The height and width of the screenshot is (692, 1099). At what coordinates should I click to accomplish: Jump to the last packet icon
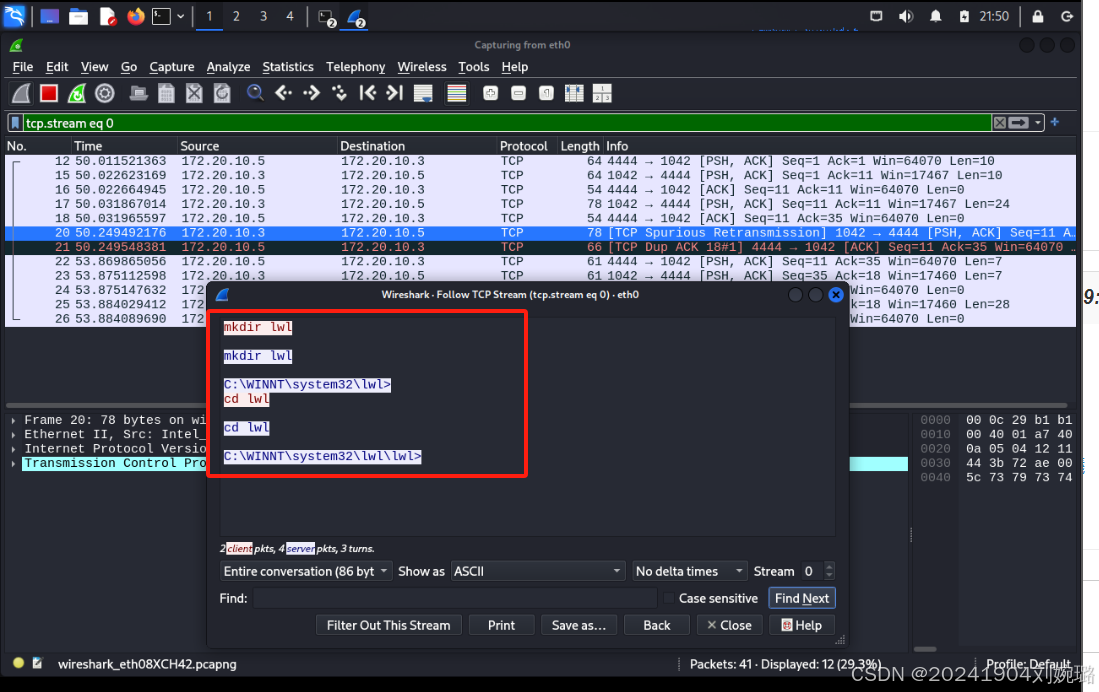point(395,93)
